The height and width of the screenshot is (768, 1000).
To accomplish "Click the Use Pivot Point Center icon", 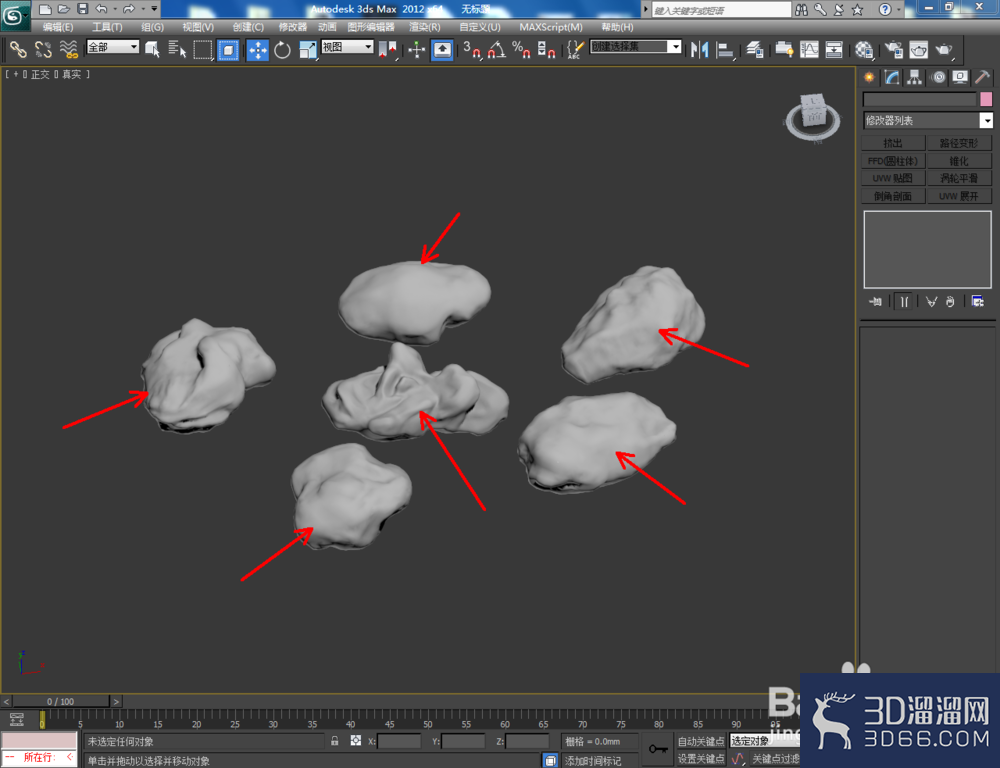I will 387,50.
